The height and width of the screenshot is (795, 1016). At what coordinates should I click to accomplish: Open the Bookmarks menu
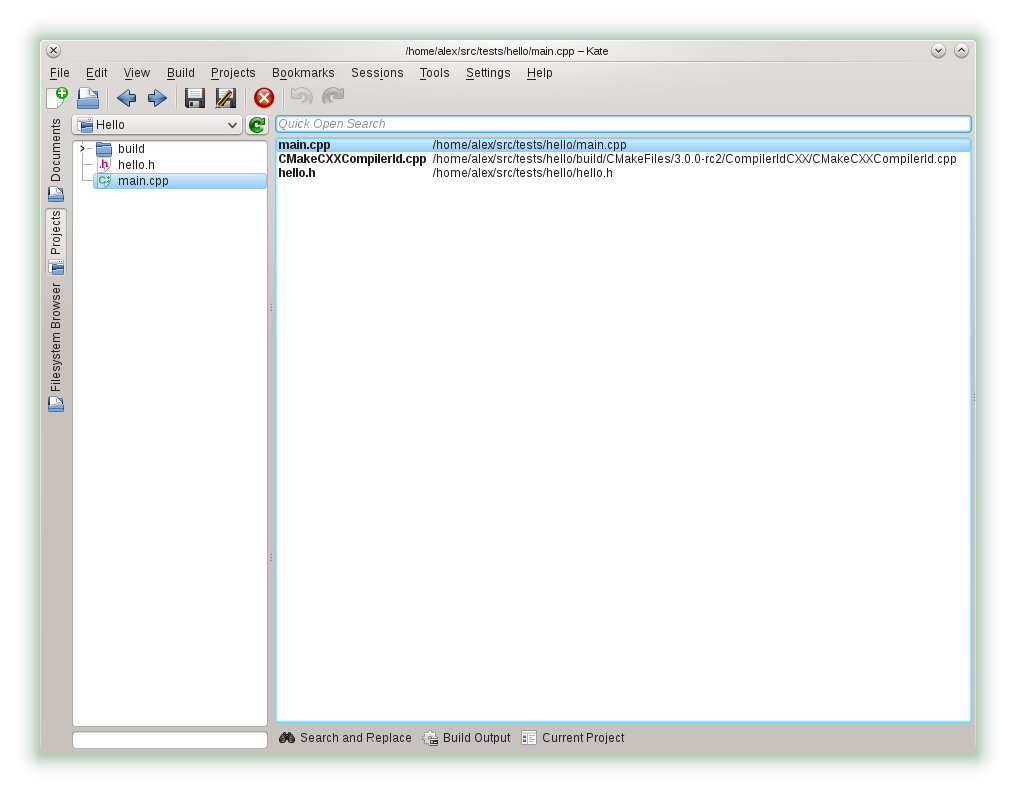pyautogui.click(x=303, y=73)
